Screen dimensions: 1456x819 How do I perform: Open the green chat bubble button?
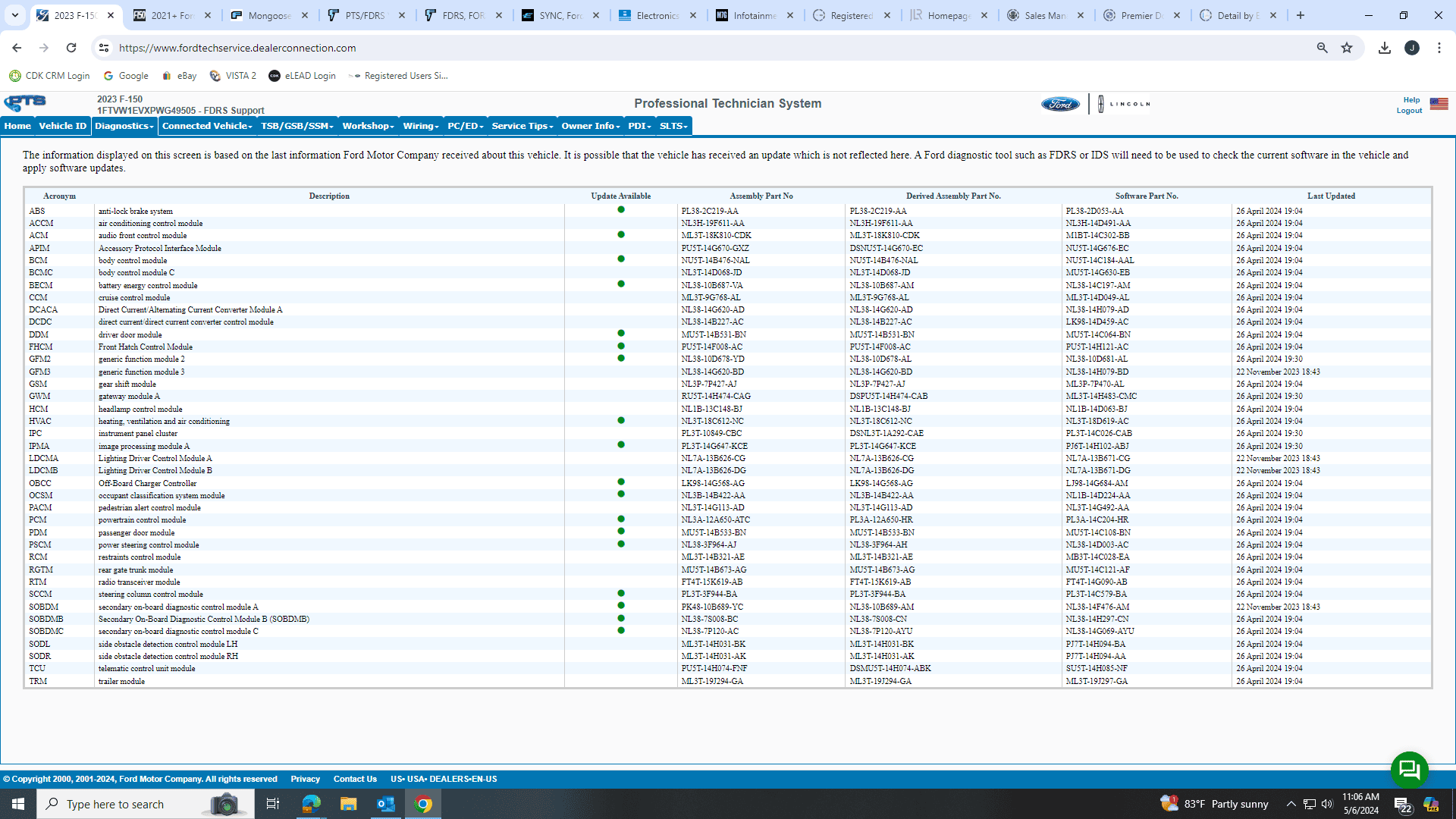click(1409, 770)
